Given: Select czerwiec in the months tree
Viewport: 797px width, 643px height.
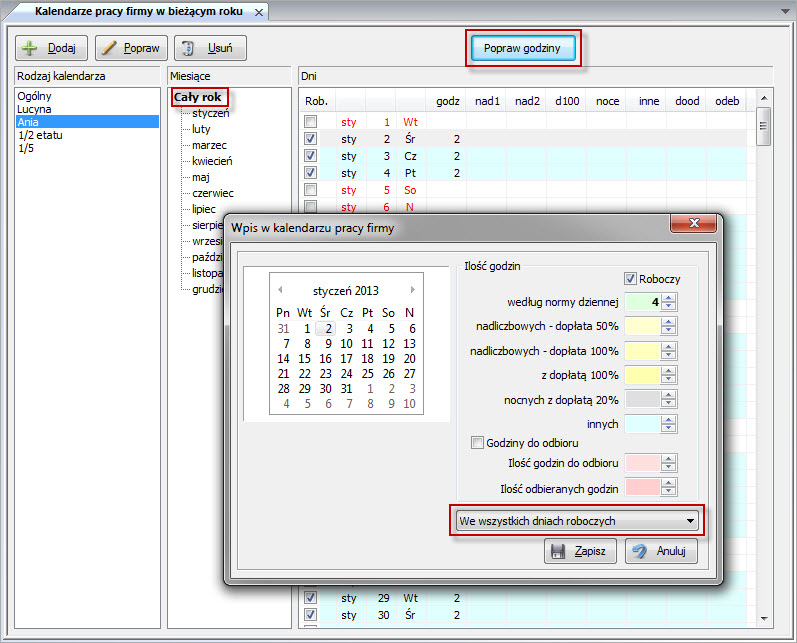Looking at the screenshot, I should pyautogui.click(x=212, y=193).
